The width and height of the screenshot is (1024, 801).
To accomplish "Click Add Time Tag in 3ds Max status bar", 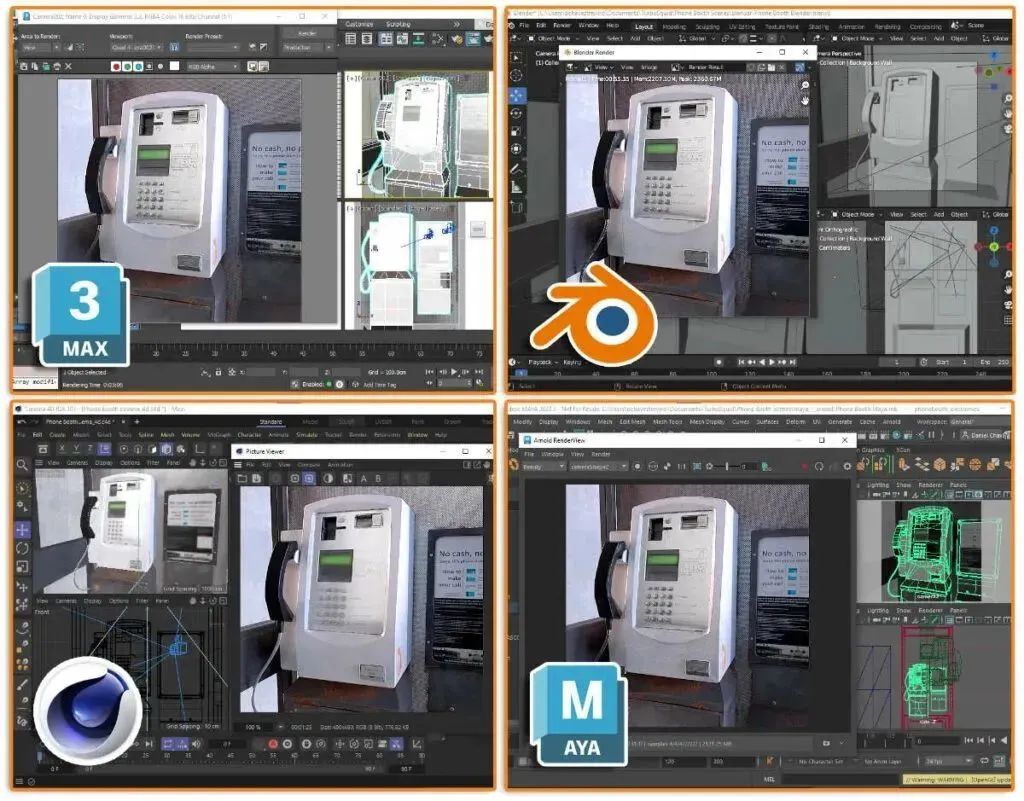I will point(379,385).
